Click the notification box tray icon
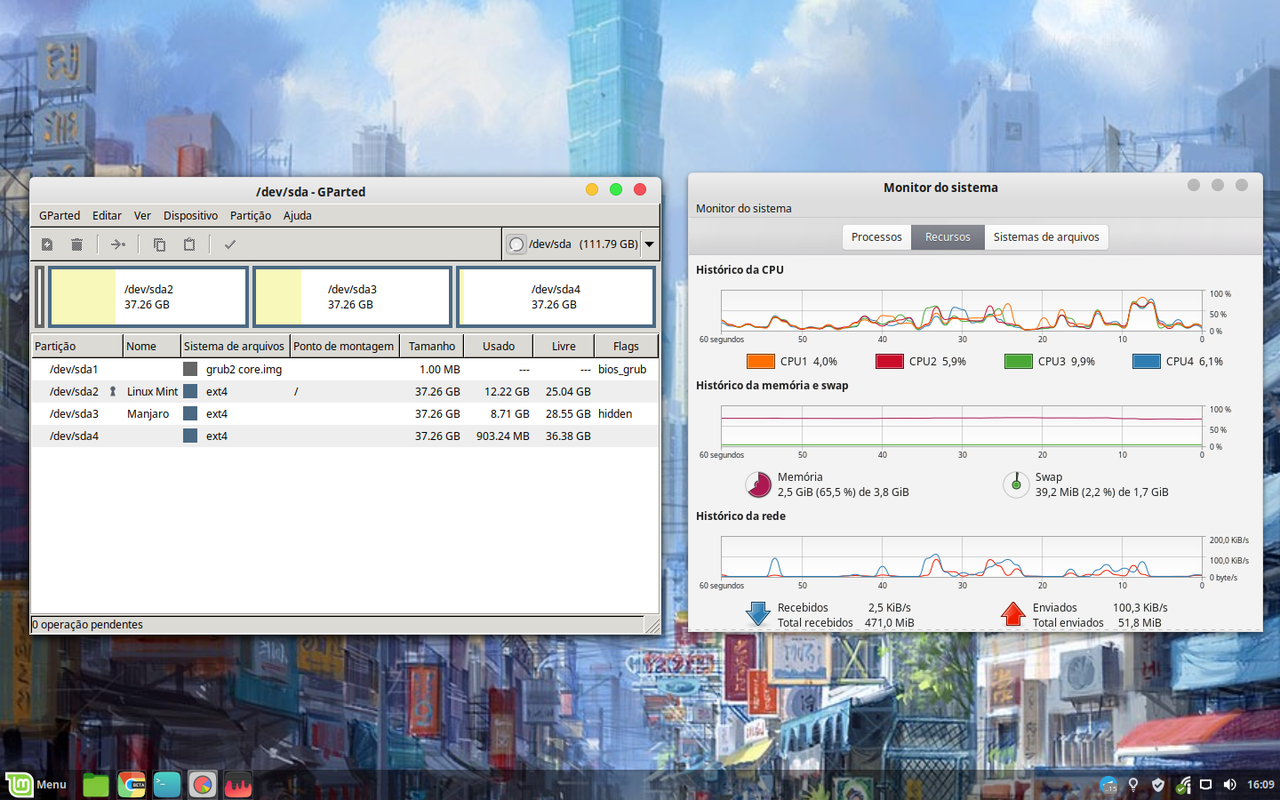This screenshot has height=800, width=1280. pos(1206,784)
